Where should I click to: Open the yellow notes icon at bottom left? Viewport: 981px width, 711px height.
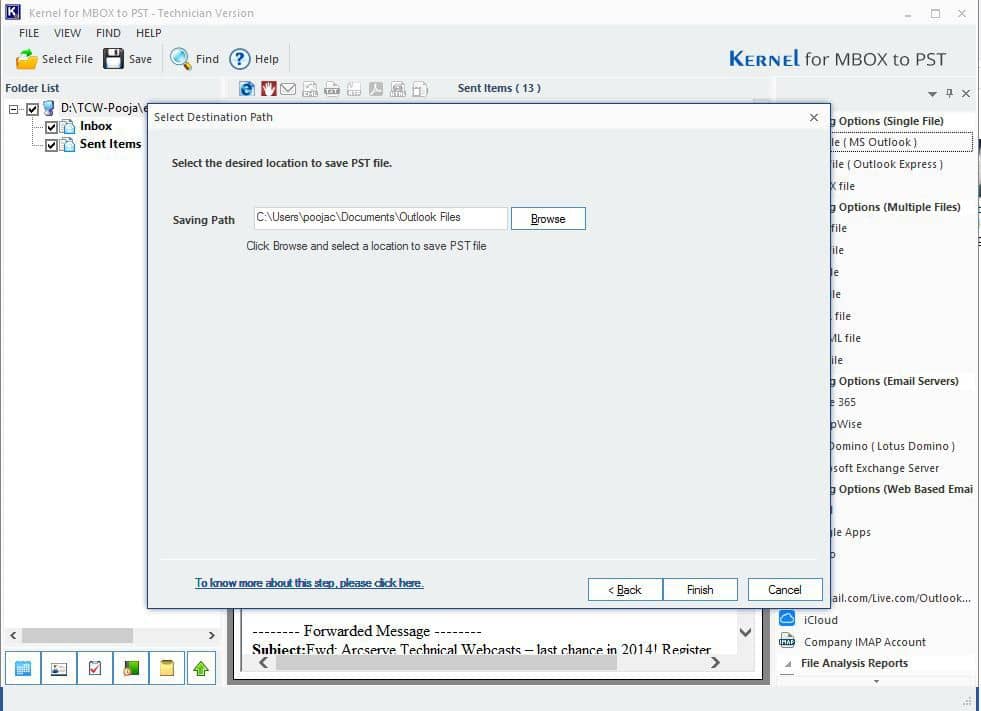[166, 668]
